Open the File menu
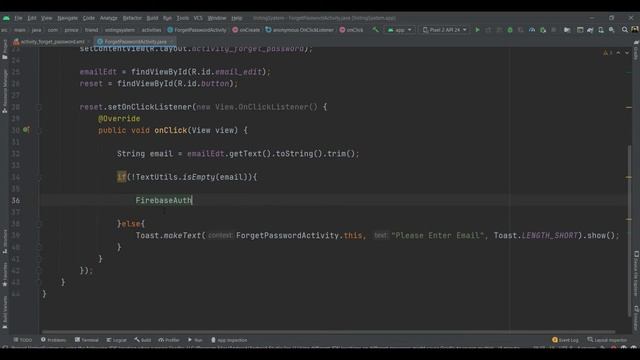 (x=18, y=18)
